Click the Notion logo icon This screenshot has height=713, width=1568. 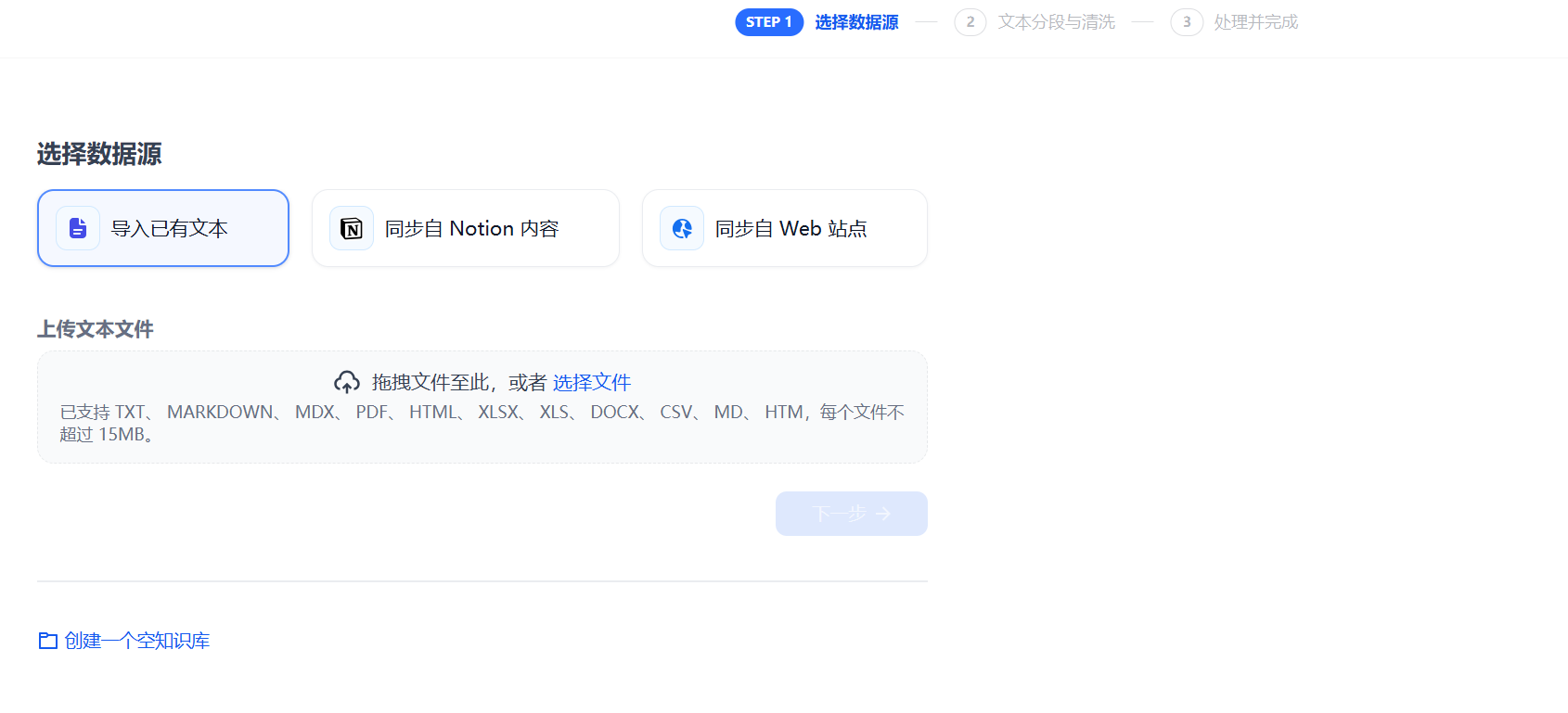tap(352, 228)
